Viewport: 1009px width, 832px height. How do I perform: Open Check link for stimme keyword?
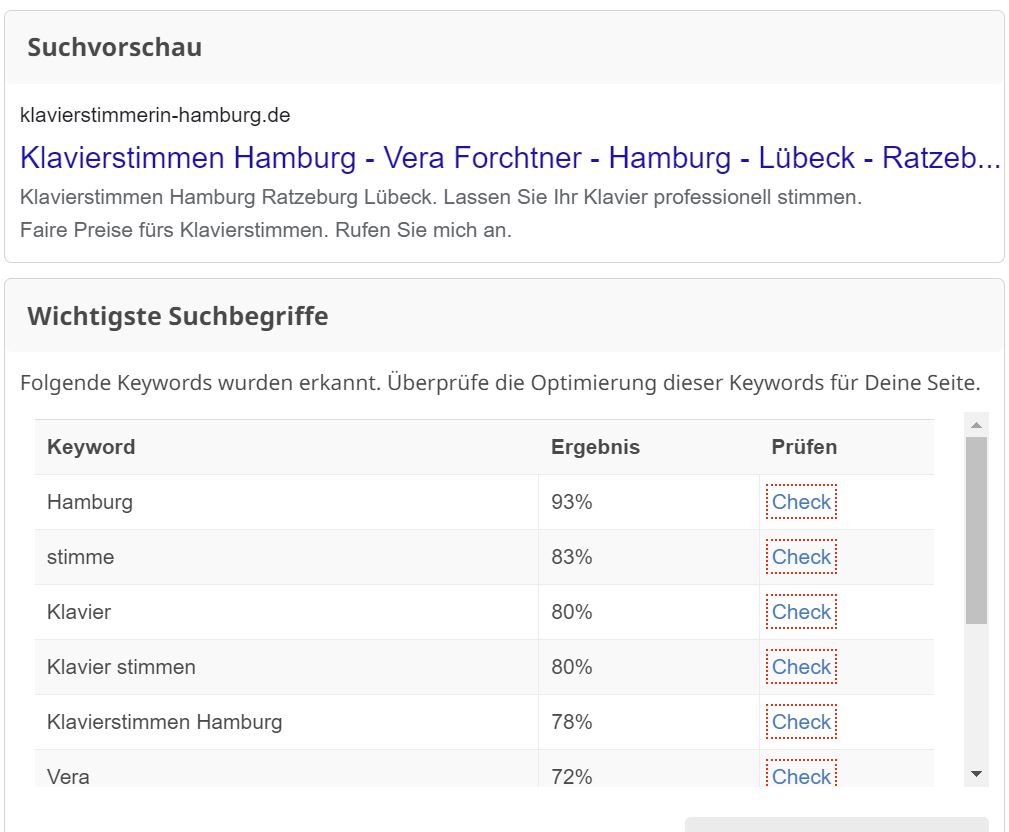coord(801,557)
